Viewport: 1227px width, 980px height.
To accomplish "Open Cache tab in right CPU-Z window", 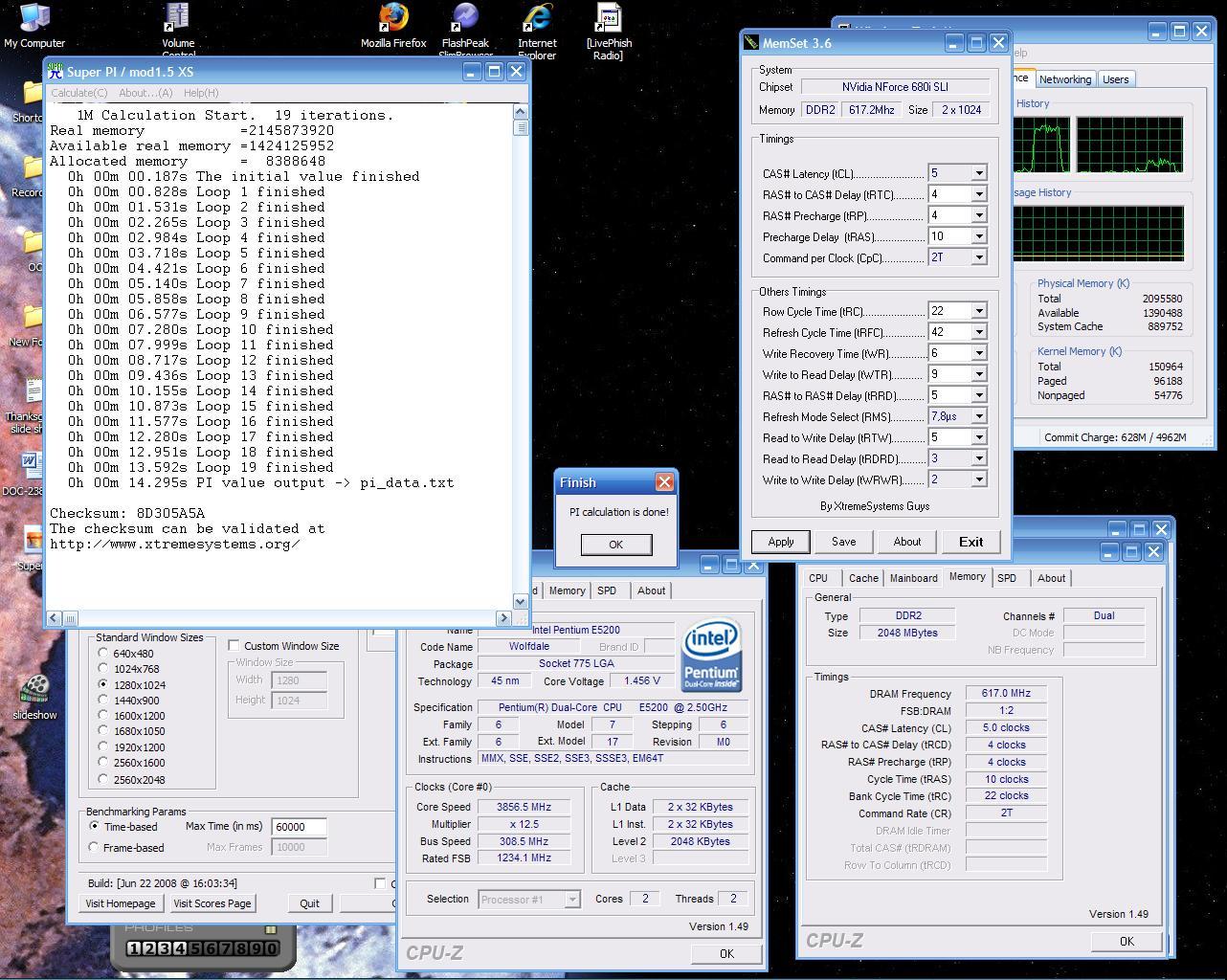I will [x=863, y=578].
